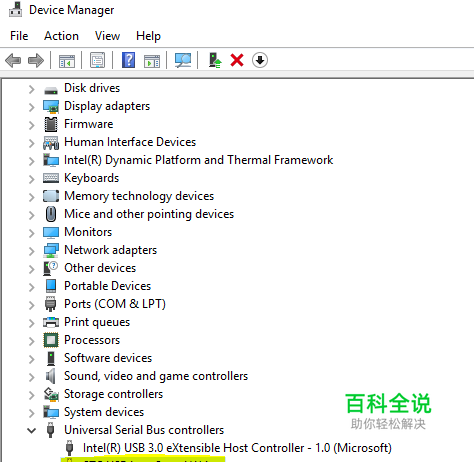The width and height of the screenshot is (474, 462).
Task: Click the Memory technology devices icon
Action: [x=51, y=196]
